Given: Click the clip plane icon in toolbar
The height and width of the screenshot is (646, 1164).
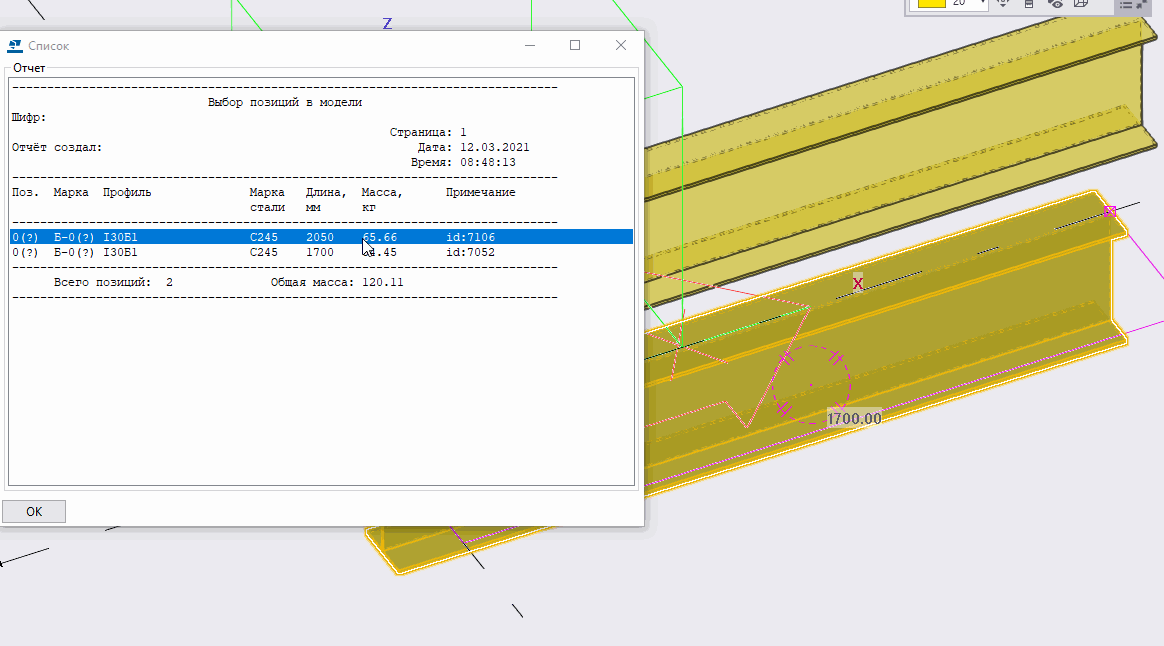Looking at the screenshot, I should [1029, 4].
